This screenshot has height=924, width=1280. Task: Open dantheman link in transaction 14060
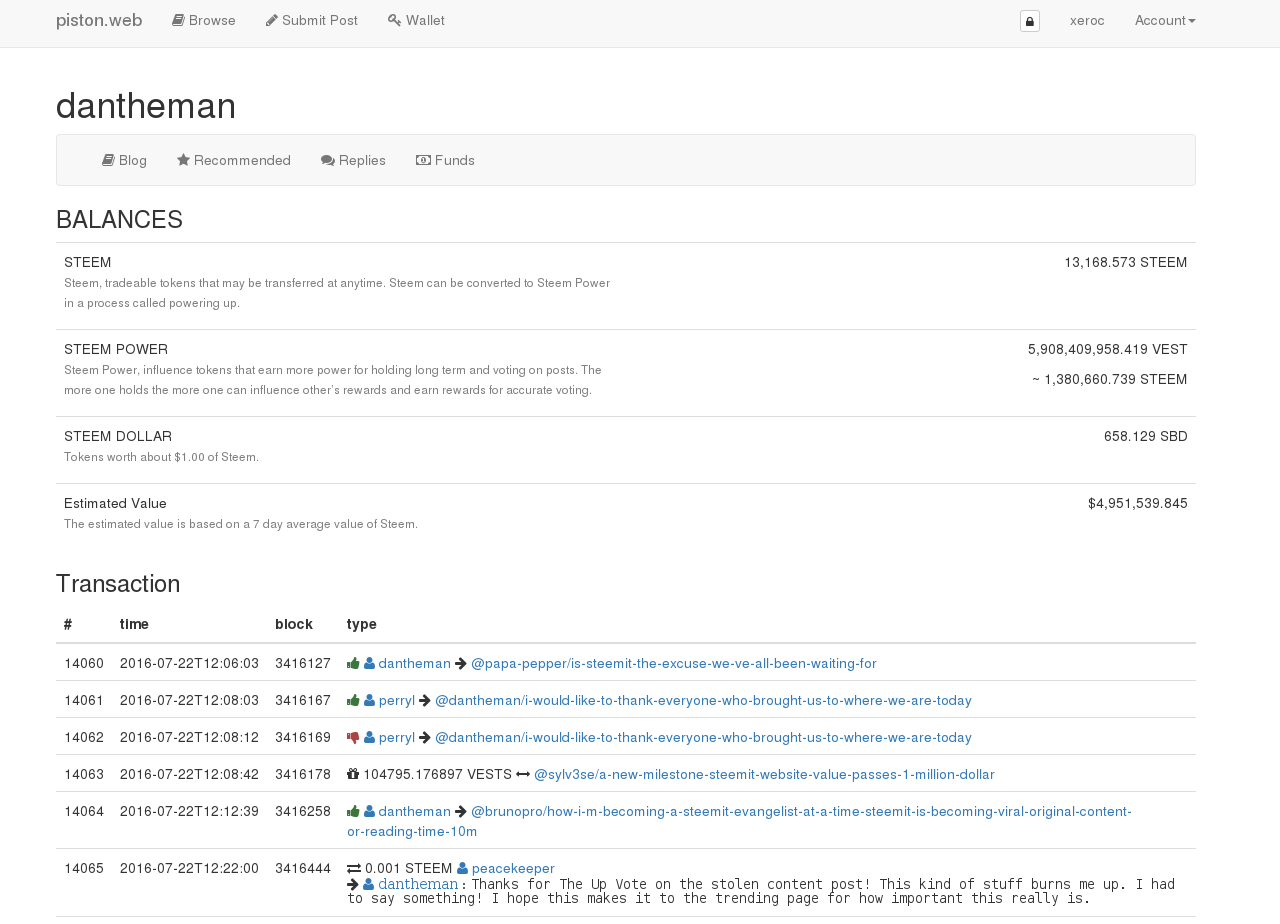pos(414,663)
